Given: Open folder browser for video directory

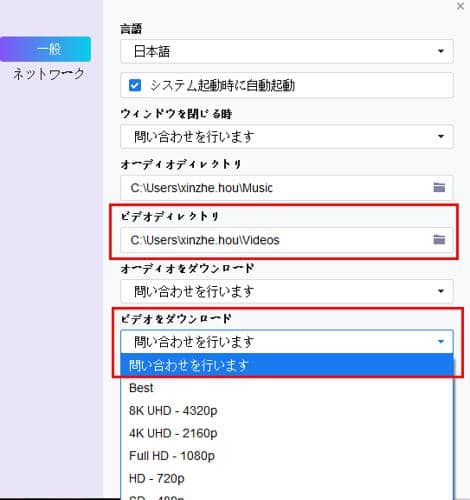Looking at the screenshot, I should point(439,239).
